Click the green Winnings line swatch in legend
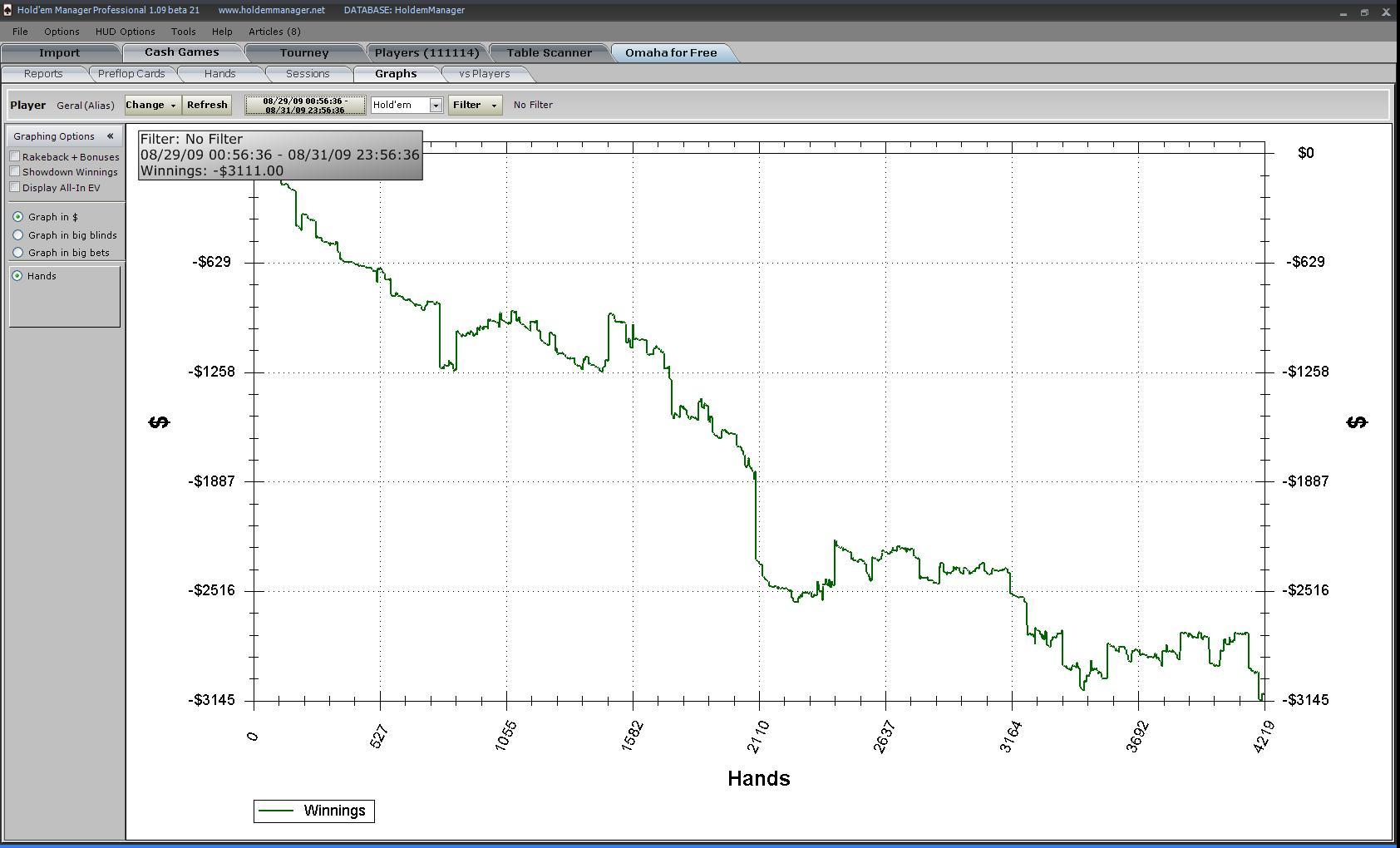 click(276, 811)
